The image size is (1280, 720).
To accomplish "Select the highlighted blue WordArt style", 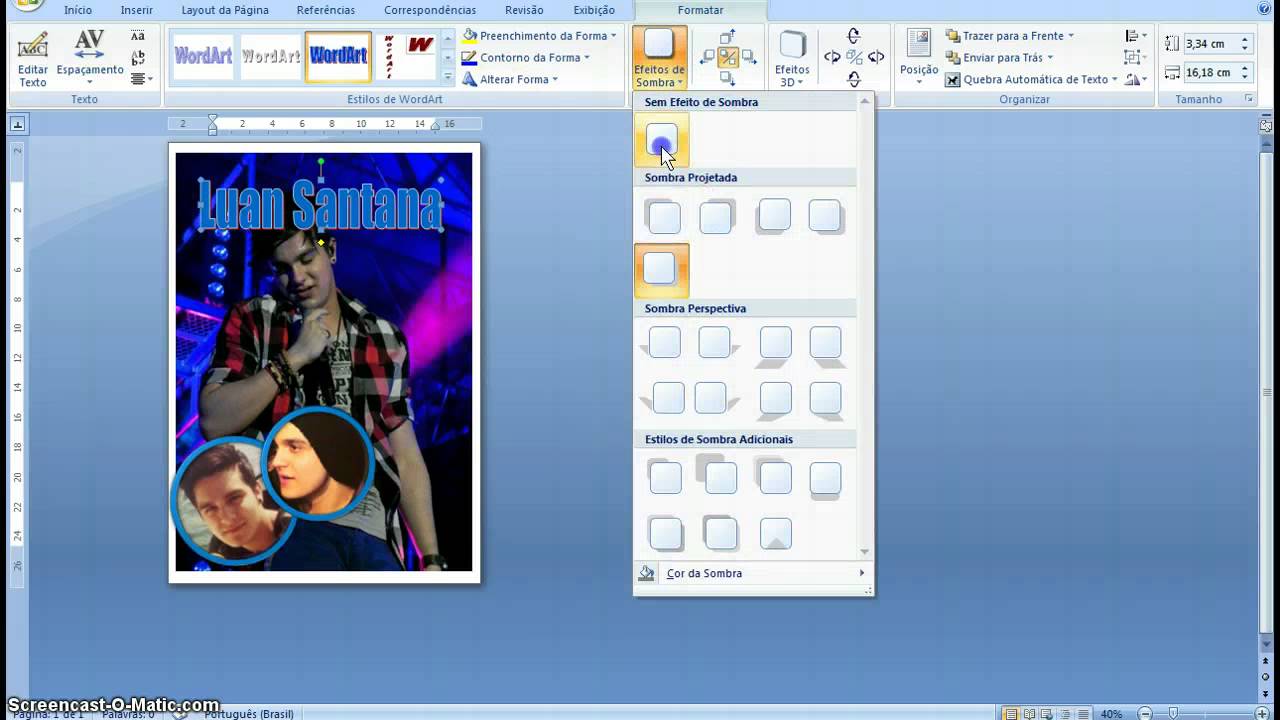I will 338,57.
